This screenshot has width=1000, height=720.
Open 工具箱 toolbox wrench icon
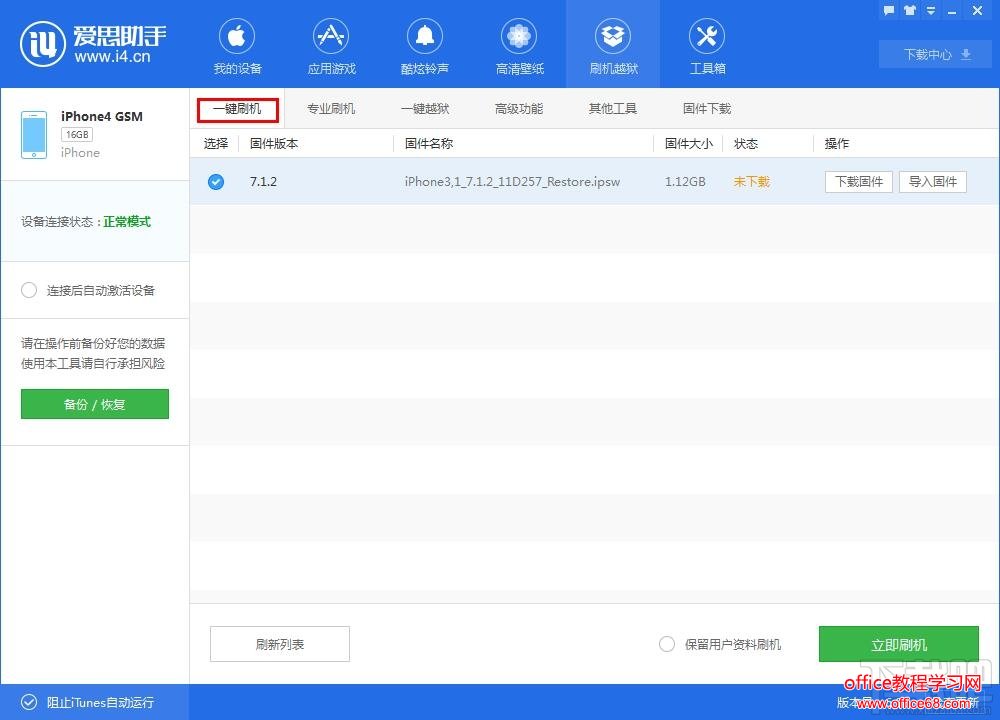pyautogui.click(x=707, y=38)
